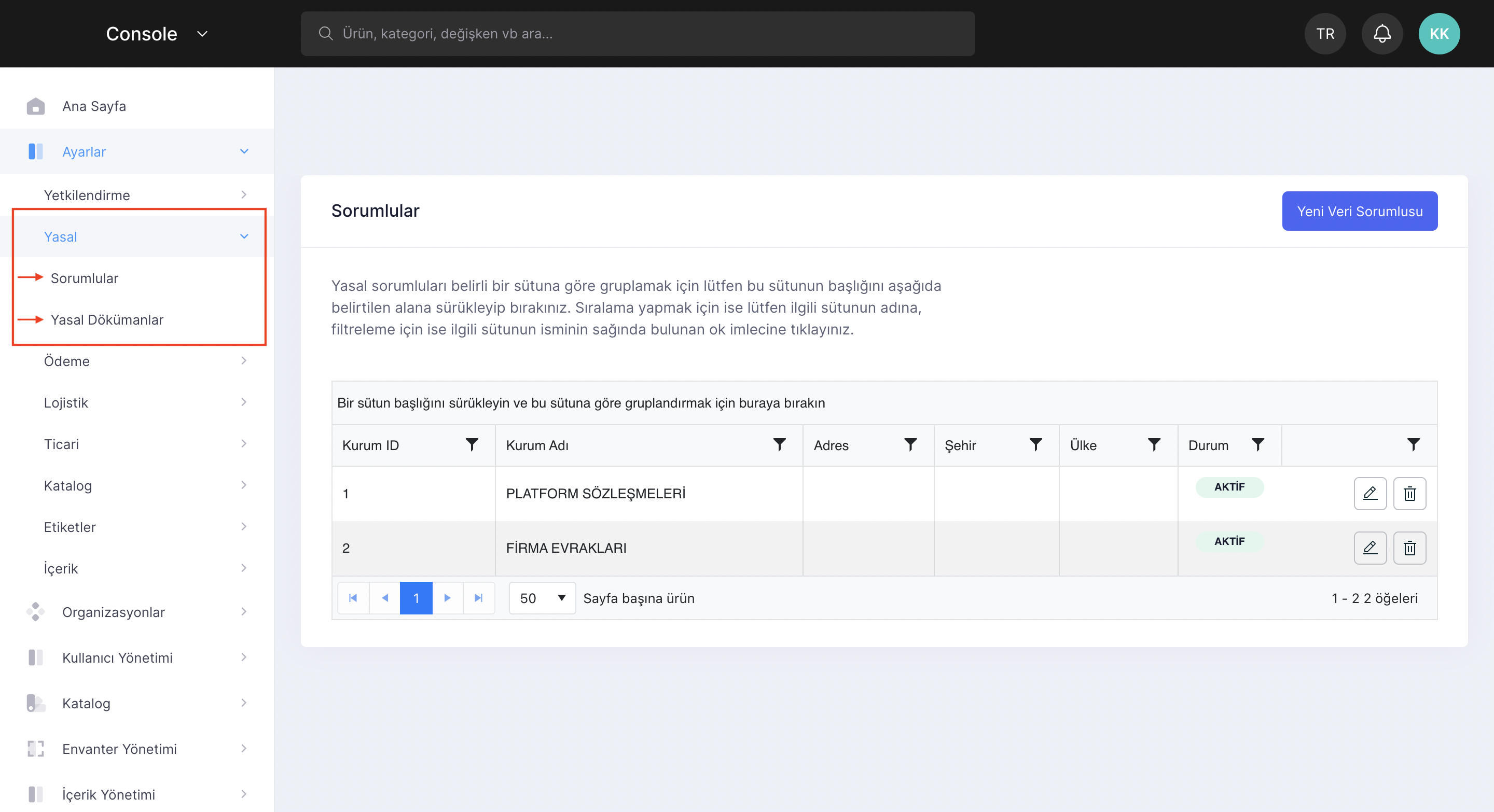This screenshot has height=812, width=1494.
Task: Focus the product search input field
Action: tap(638, 34)
